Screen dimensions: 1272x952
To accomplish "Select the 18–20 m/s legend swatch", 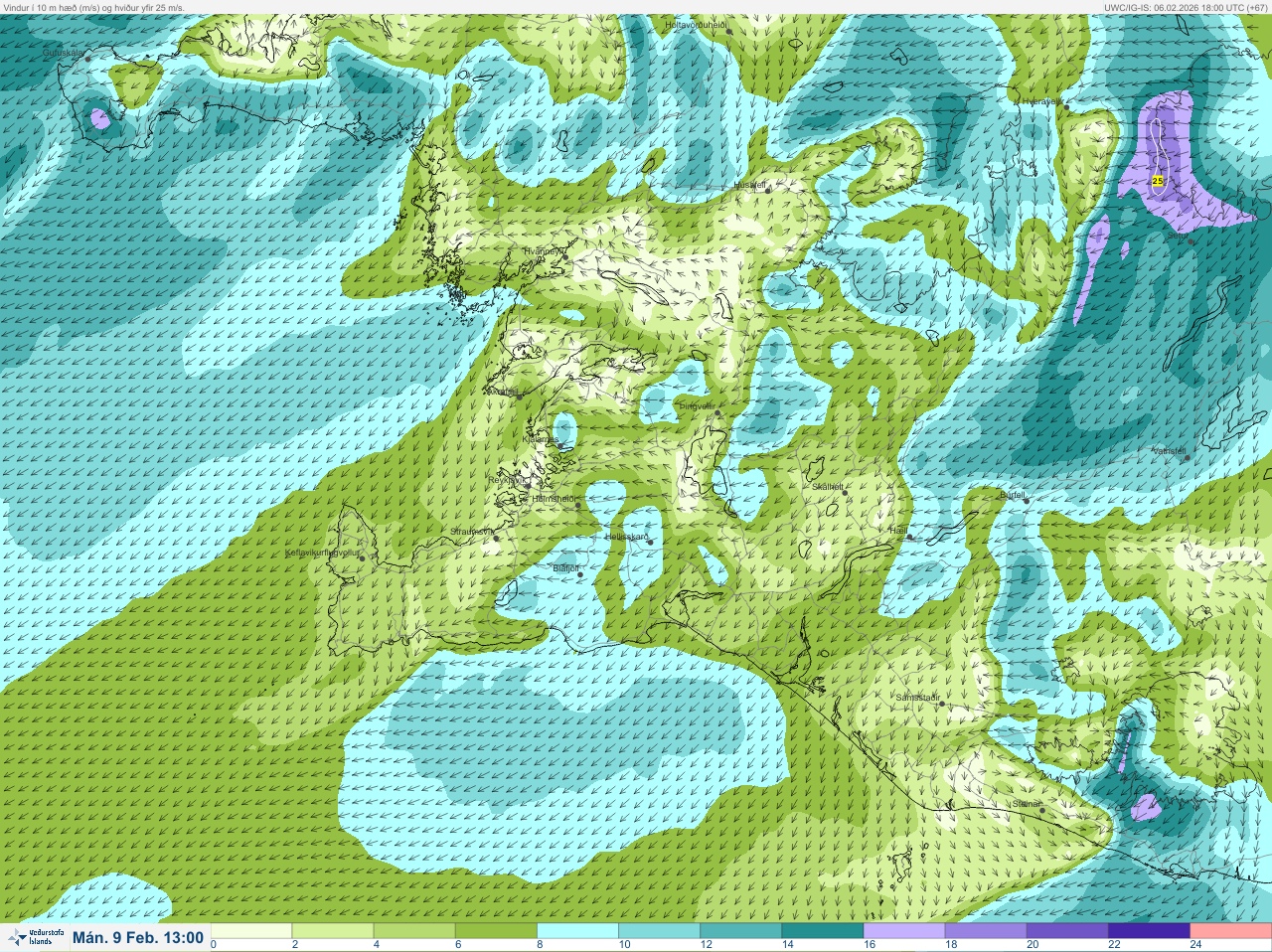I will click(987, 931).
